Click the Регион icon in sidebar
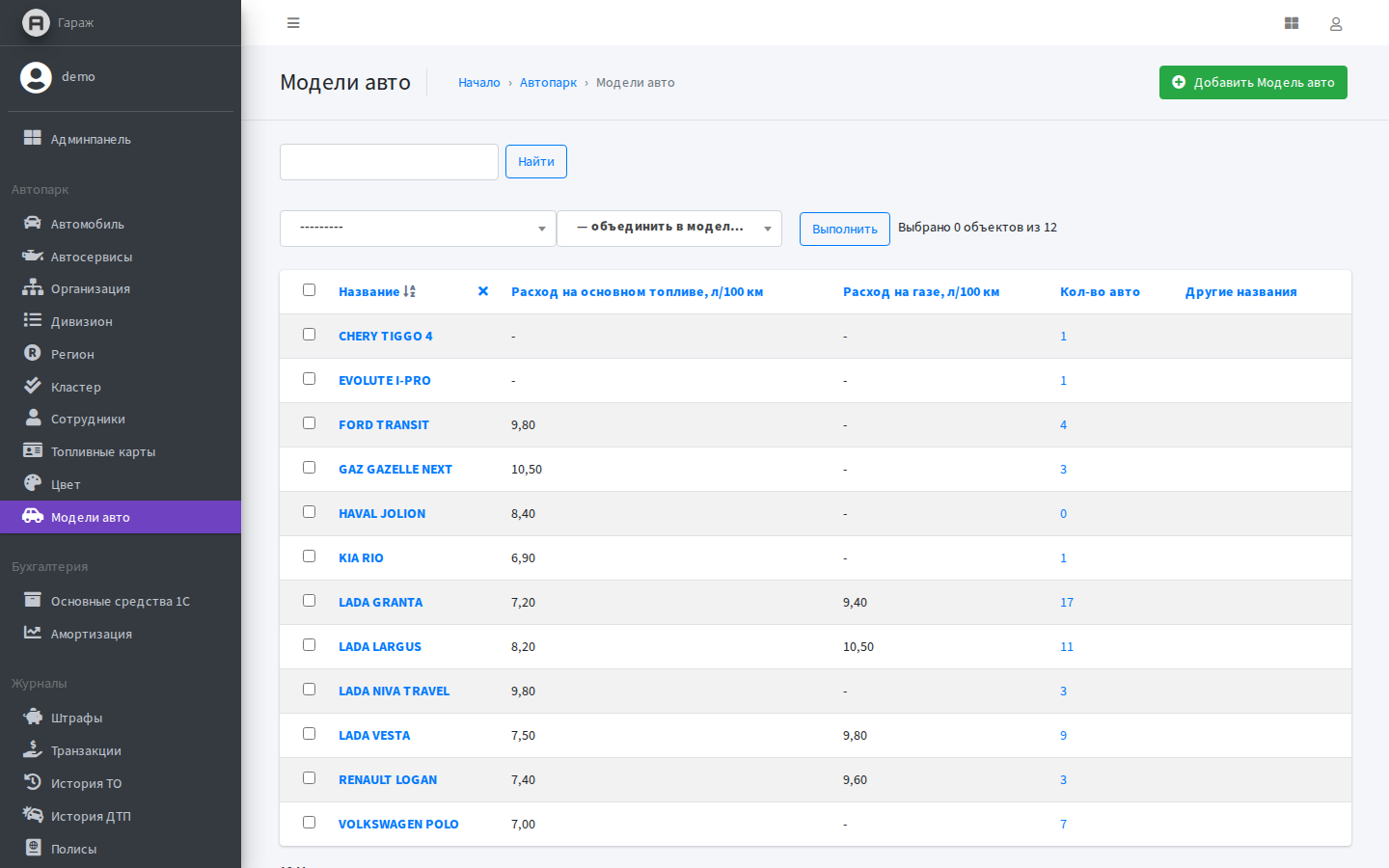The height and width of the screenshot is (868, 1389). point(33,353)
